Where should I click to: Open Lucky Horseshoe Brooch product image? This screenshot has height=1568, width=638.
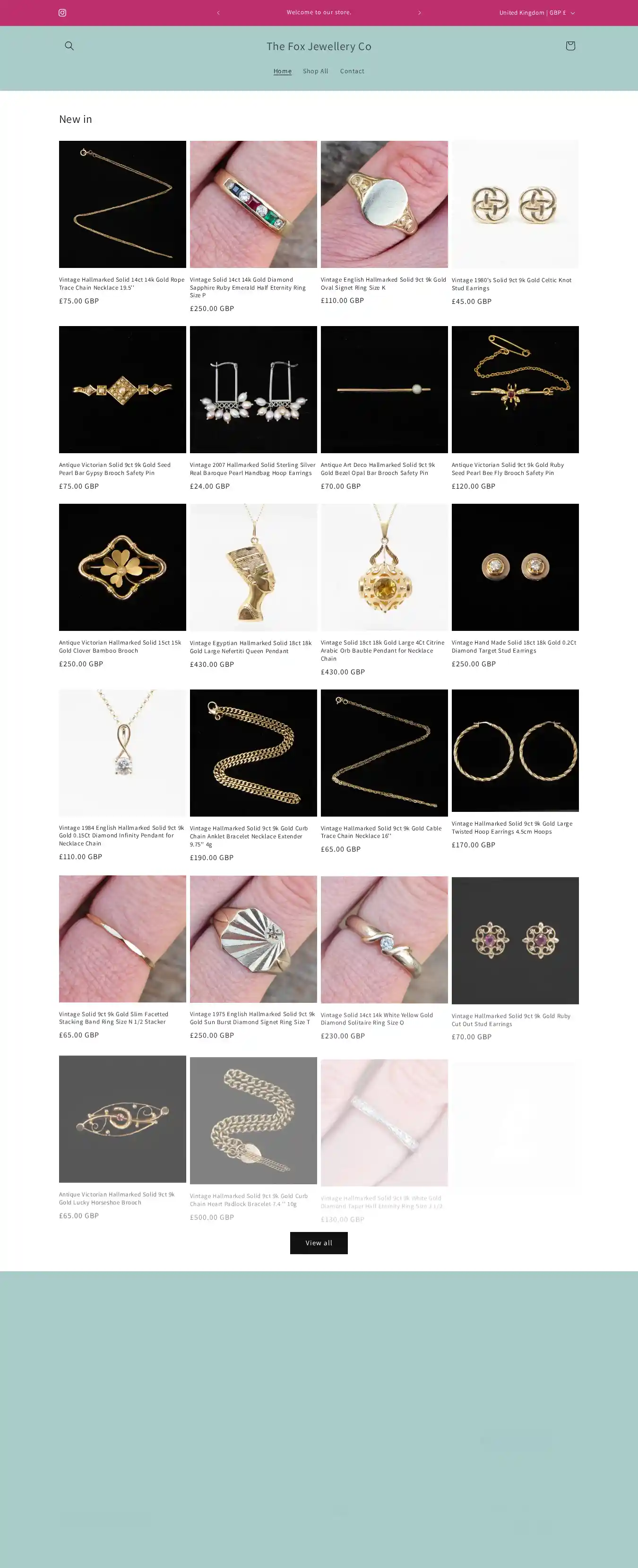[122, 1119]
